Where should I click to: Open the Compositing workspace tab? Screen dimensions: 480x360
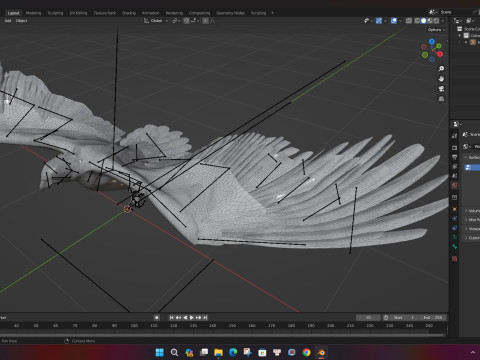[199, 13]
